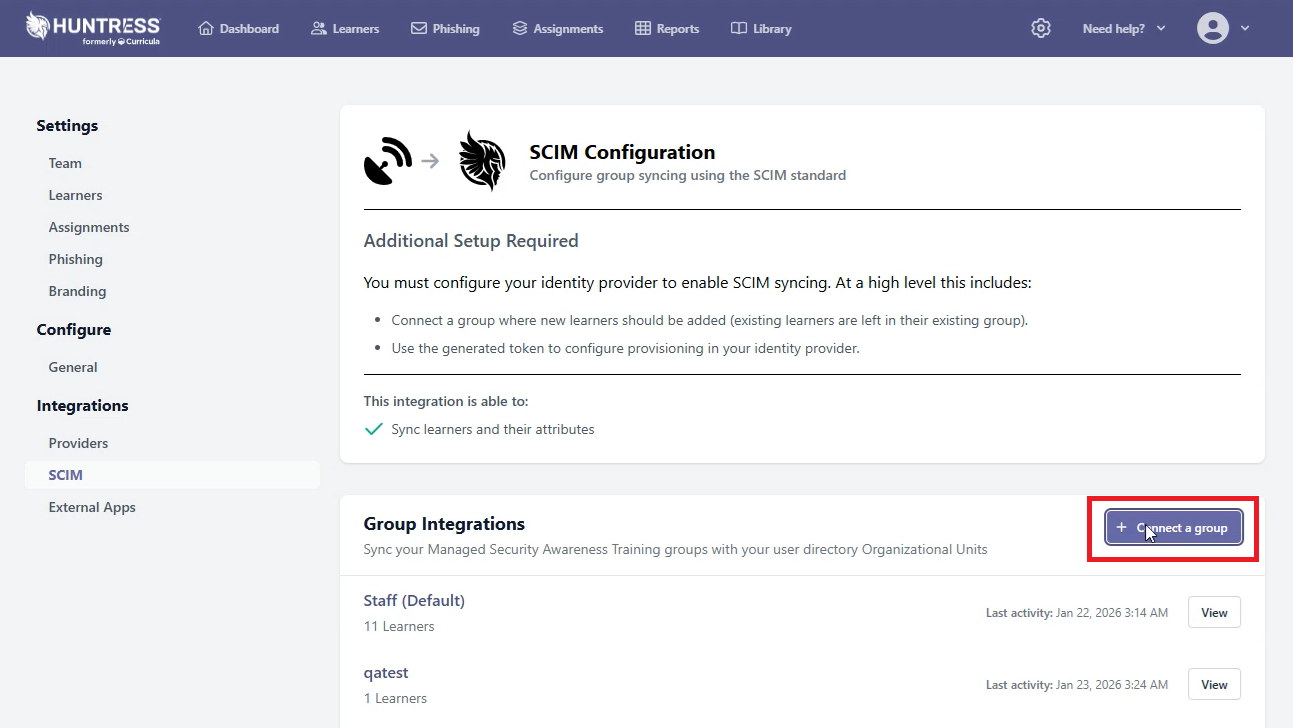The image size is (1293, 728).
Task: Expand the Need help? dropdown
Action: tap(1124, 28)
